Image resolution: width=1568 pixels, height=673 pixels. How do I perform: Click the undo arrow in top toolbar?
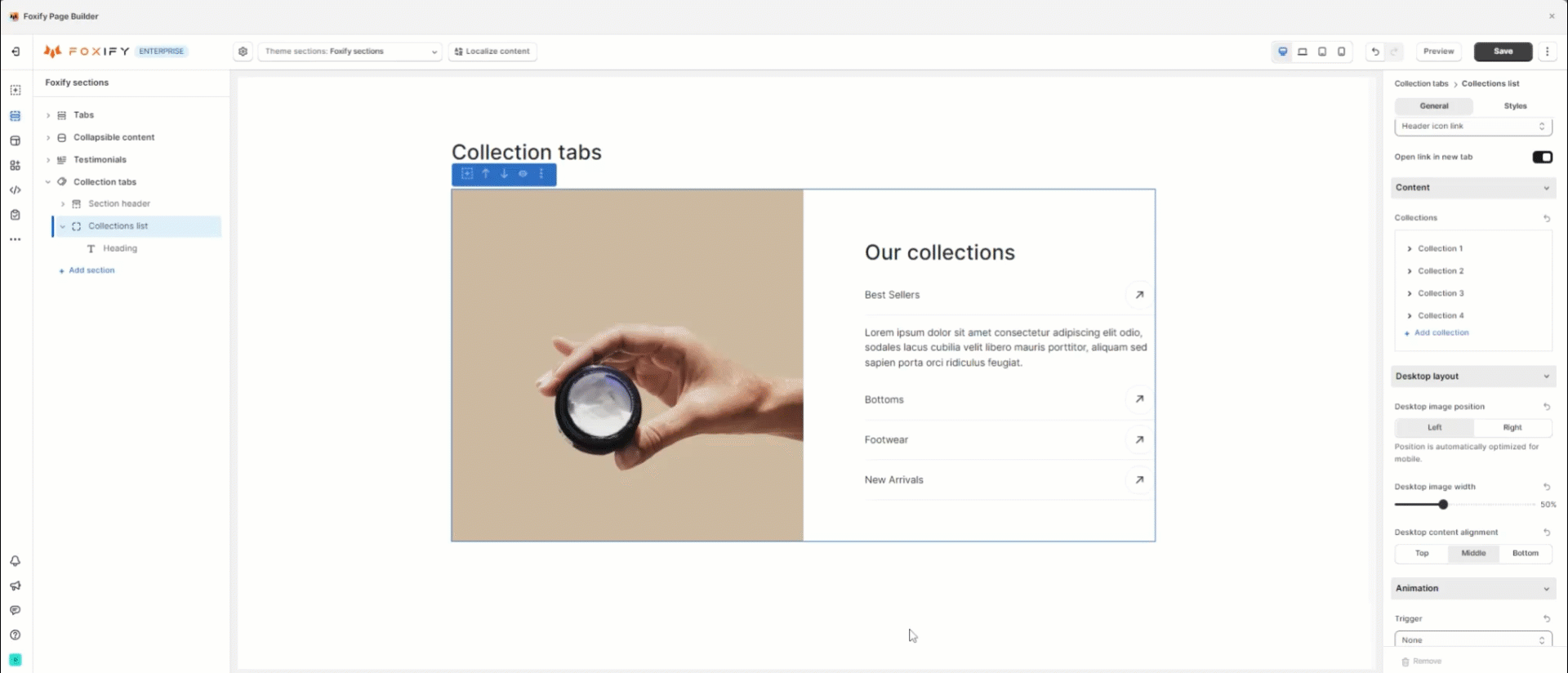coord(1375,51)
